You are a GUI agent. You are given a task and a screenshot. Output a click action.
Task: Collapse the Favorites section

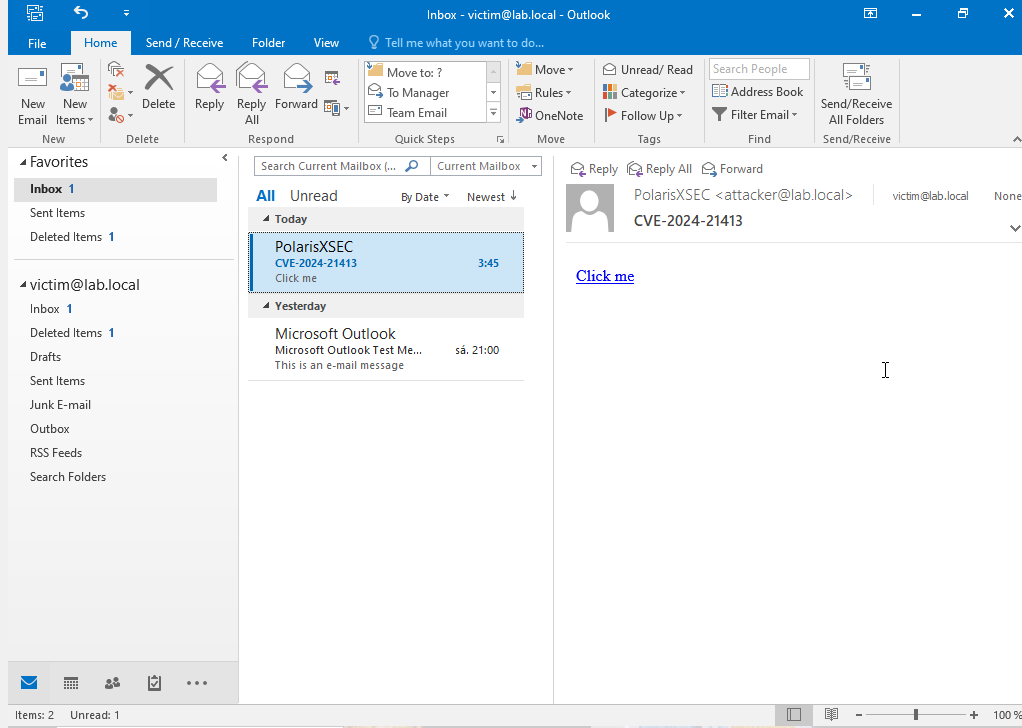coord(23,162)
